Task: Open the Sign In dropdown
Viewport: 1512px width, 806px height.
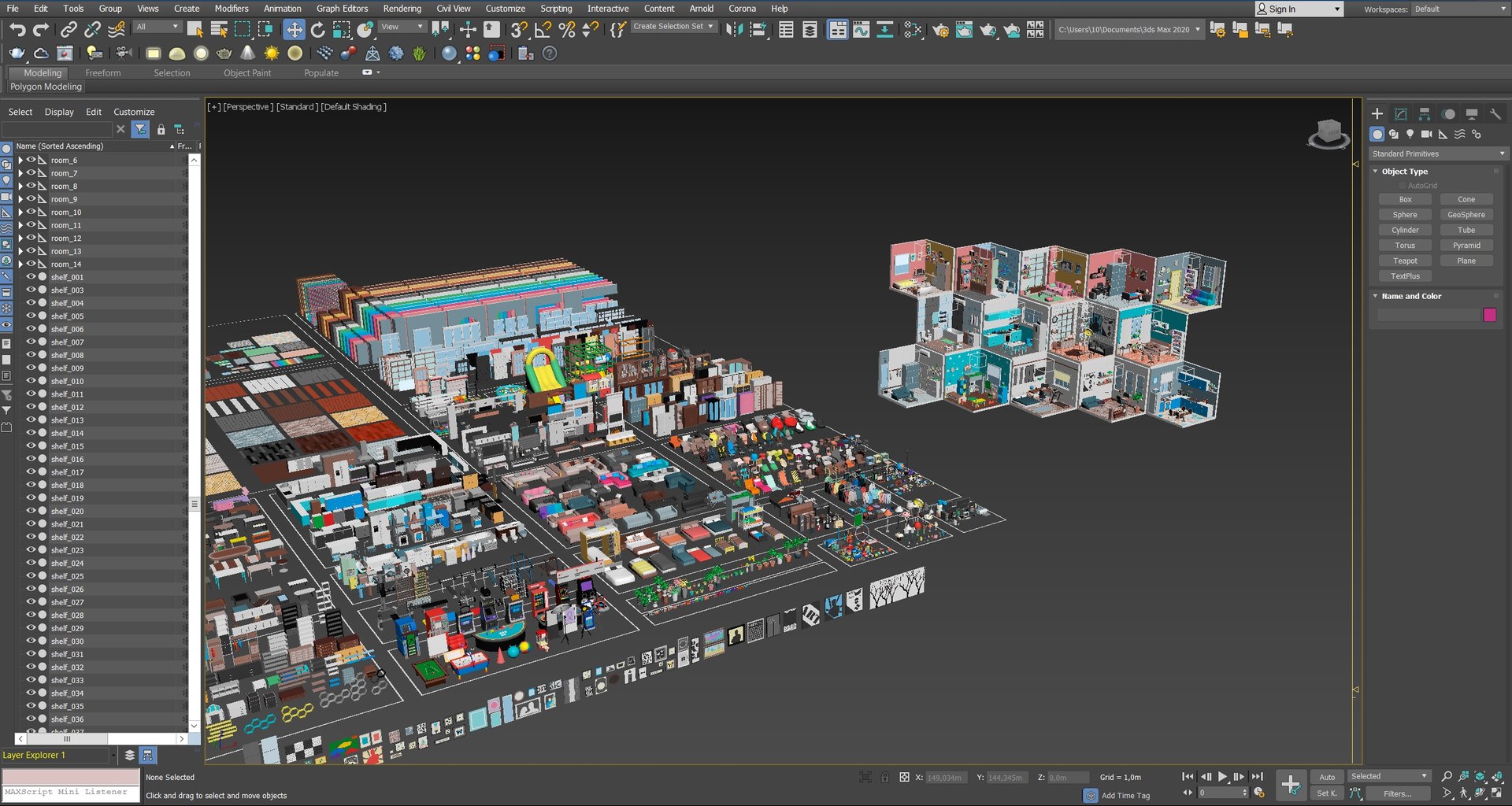Action: 1298,9
